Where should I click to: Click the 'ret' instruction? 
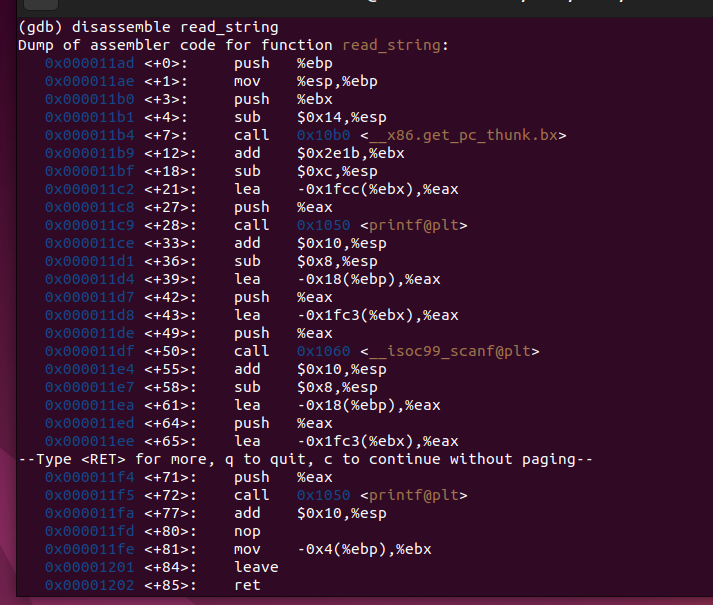pyautogui.click(x=247, y=585)
